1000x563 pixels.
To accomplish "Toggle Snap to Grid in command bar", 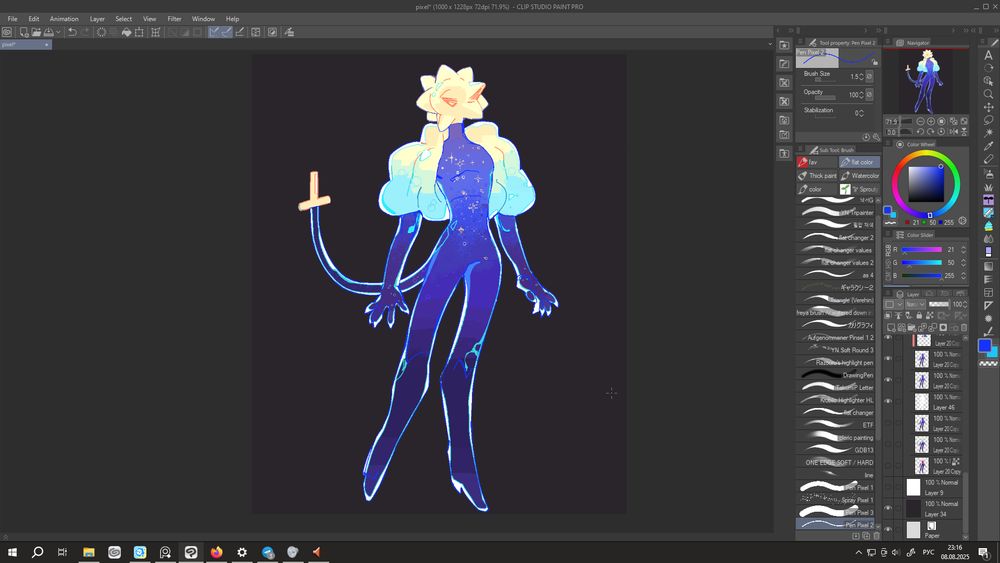I will [x=240, y=32].
